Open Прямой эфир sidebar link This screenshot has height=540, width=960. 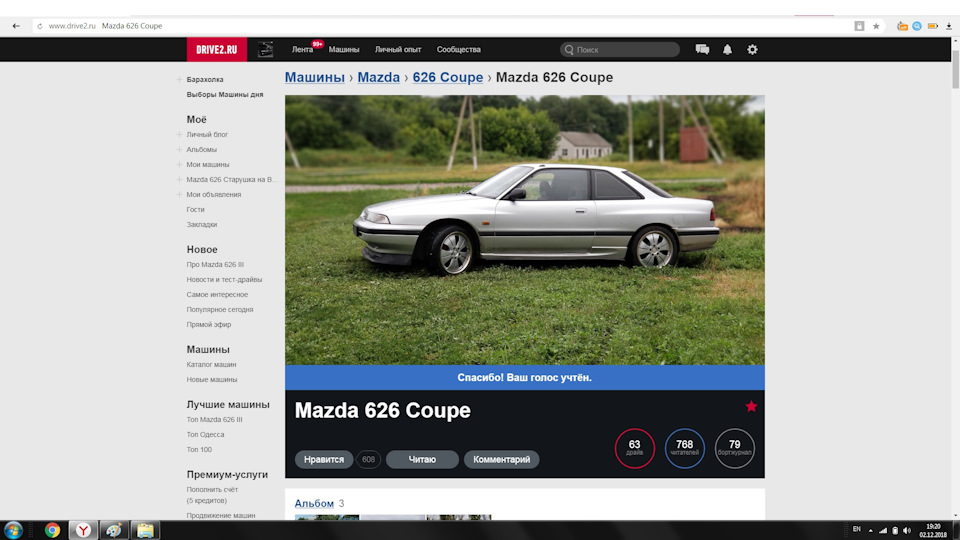[209, 324]
